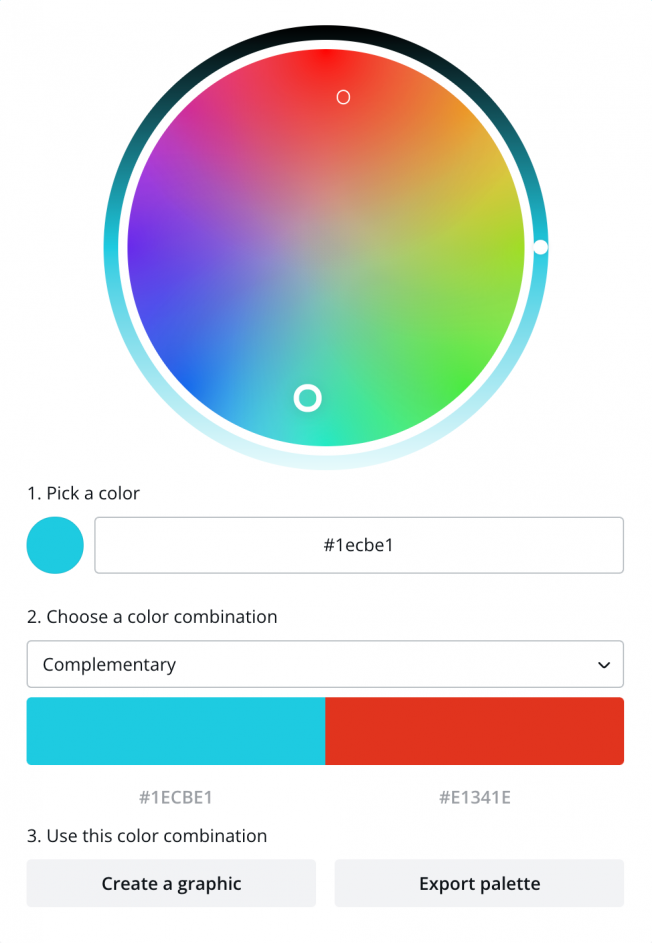652x943 pixels.
Task: Click the white brightness handle on outer ring
Action: (540, 247)
